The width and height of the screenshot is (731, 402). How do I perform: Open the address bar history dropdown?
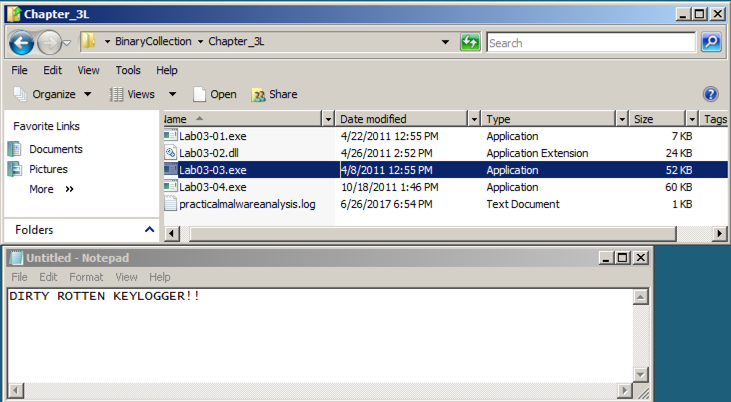pos(445,42)
